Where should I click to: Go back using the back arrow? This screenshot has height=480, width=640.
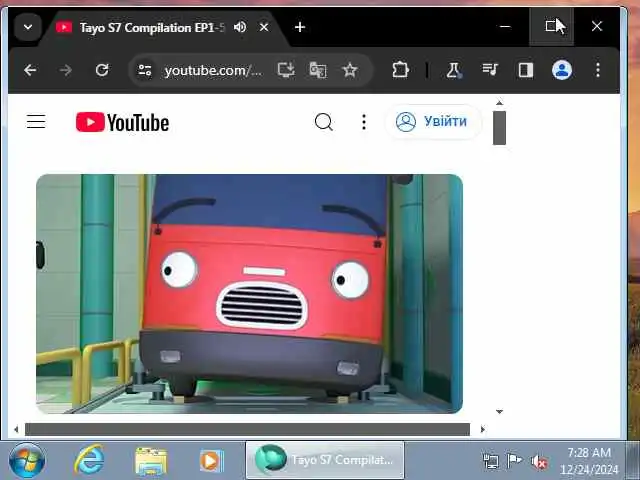[x=30, y=70]
